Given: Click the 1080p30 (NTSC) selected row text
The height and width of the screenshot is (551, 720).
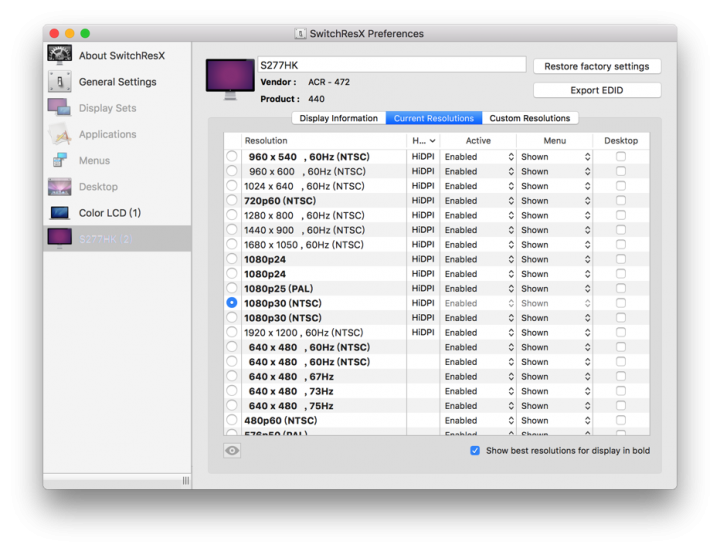Looking at the screenshot, I should [x=283, y=303].
